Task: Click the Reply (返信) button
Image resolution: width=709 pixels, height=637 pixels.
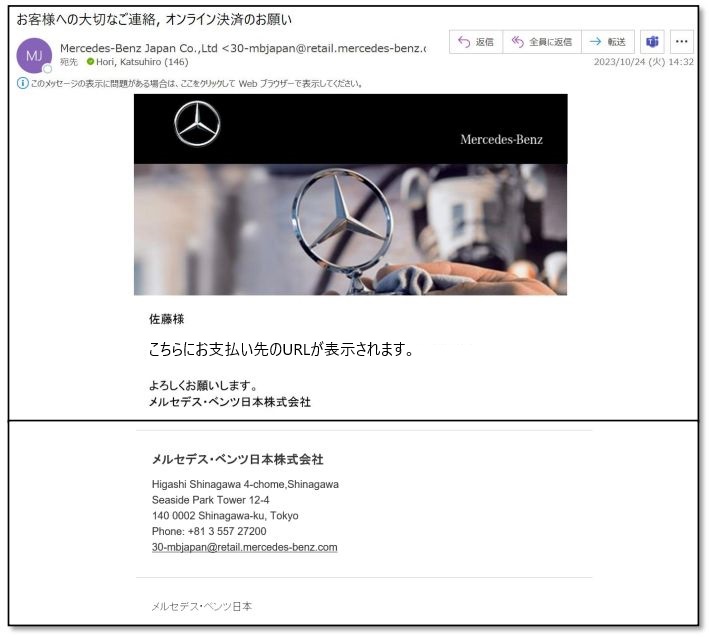Action: click(476, 42)
